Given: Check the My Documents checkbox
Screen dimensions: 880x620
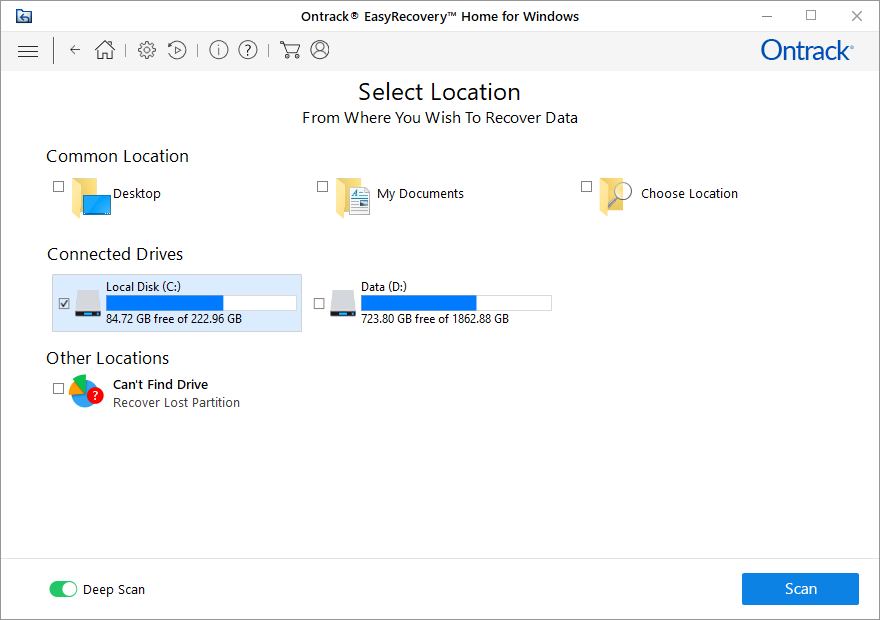Looking at the screenshot, I should 322,186.
